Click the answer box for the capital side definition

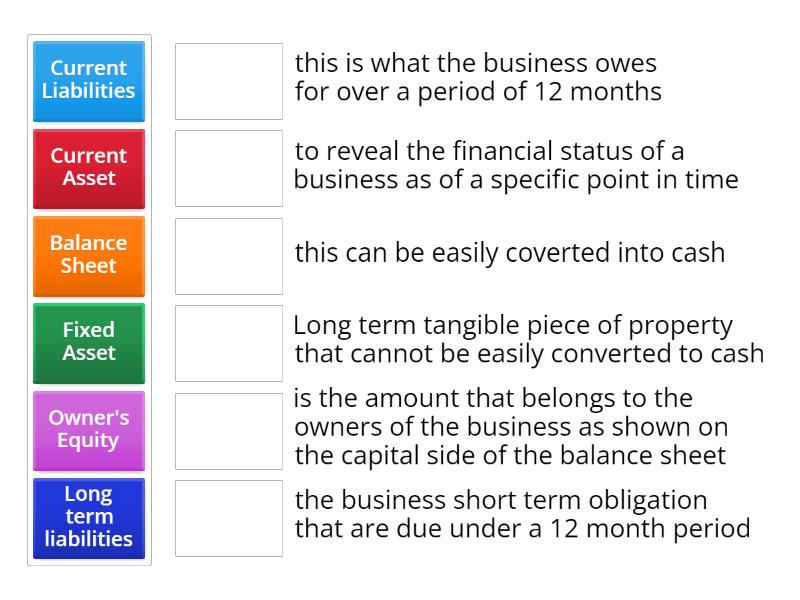(228, 430)
